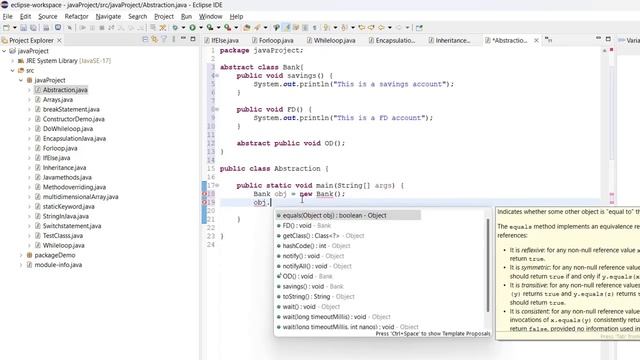The width and height of the screenshot is (640, 360).
Task: Select equals(Object obj) completion proposal
Action: pos(348,216)
